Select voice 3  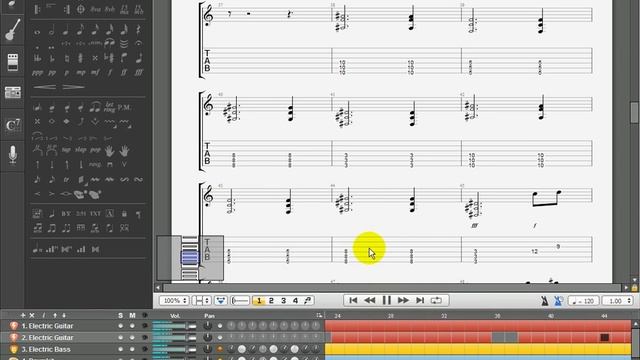(283, 301)
